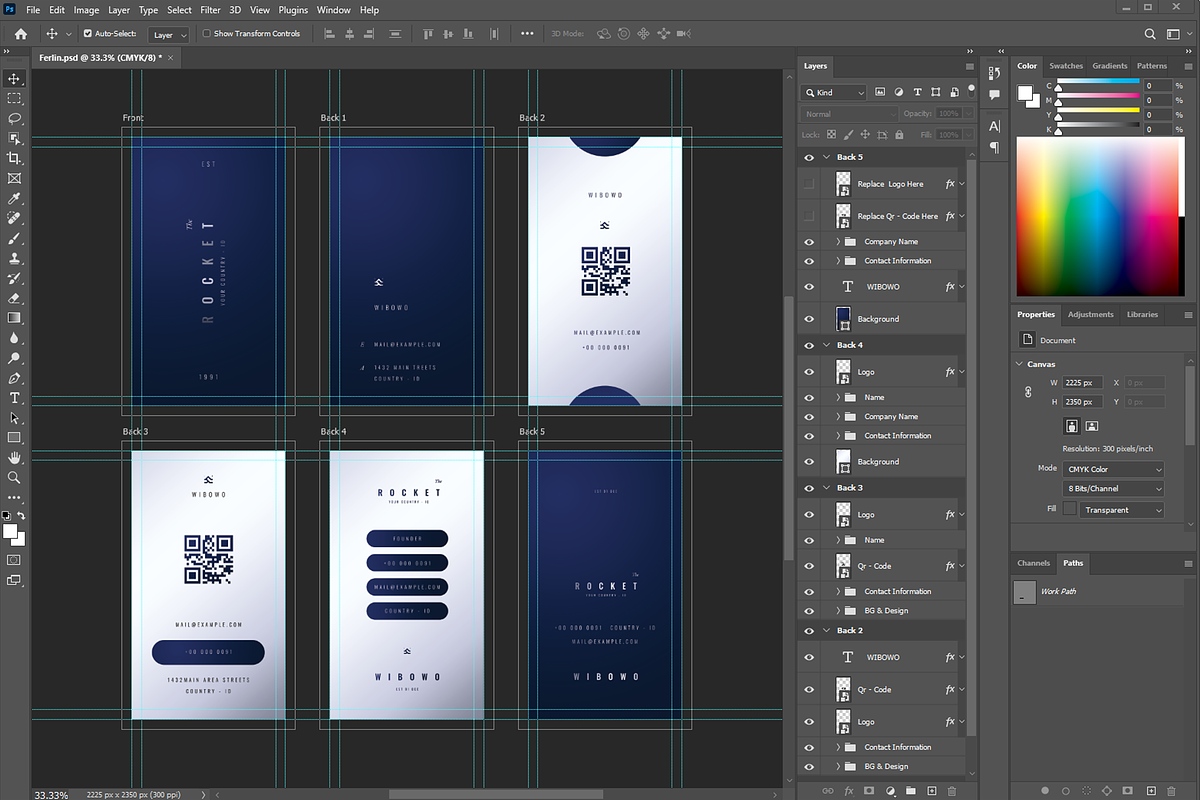
Task: Switch to the Libraries tab
Action: [x=1142, y=314]
